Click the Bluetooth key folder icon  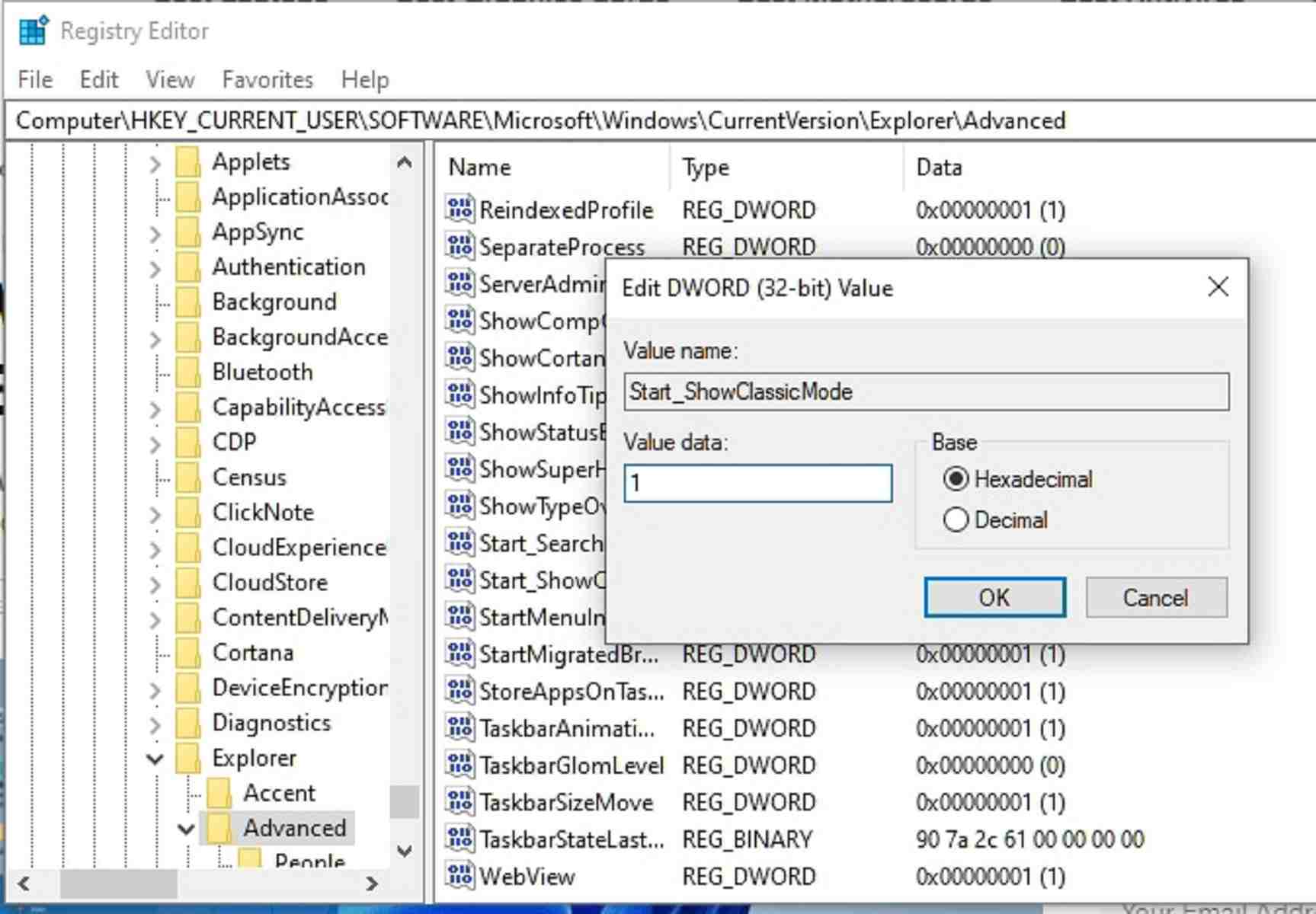pyautogui.click(x=188, y=372)
